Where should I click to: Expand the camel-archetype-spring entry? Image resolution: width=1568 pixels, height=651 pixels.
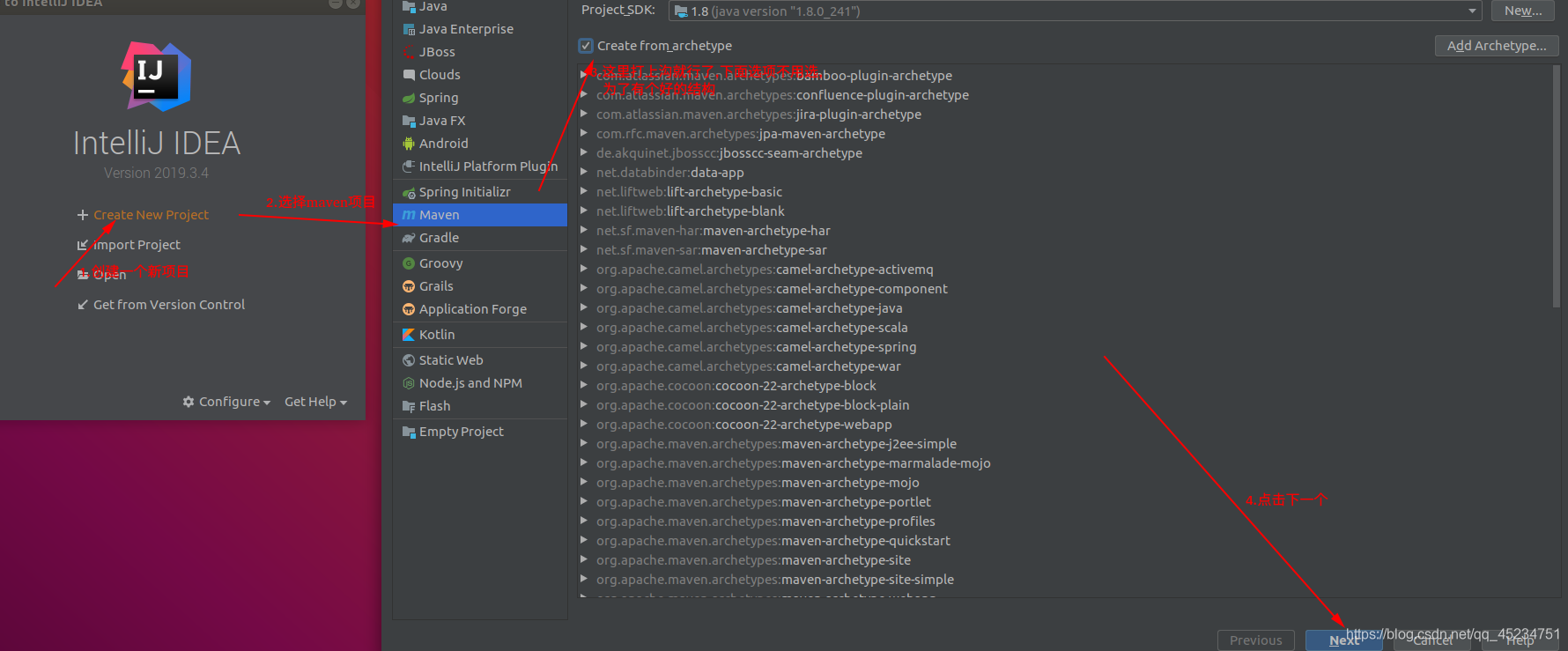tap(584, 346)
